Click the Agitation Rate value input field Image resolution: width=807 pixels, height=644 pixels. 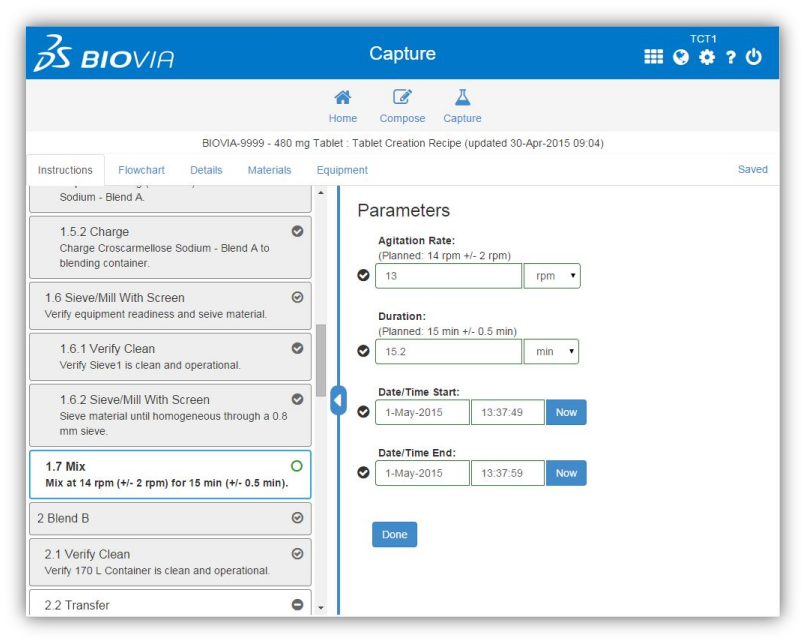[x=449, y=275]
